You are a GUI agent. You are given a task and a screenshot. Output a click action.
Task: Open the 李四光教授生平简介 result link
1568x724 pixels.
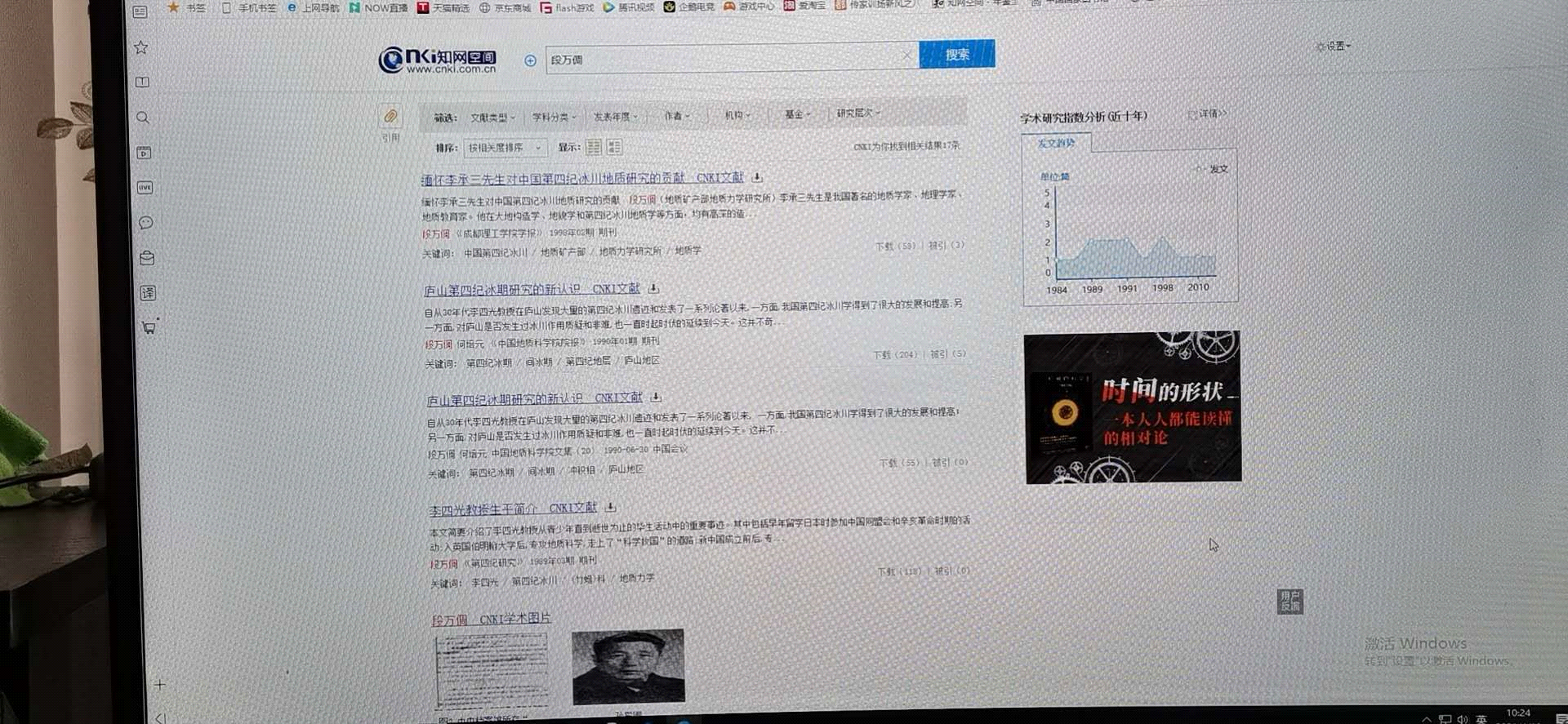483,509
